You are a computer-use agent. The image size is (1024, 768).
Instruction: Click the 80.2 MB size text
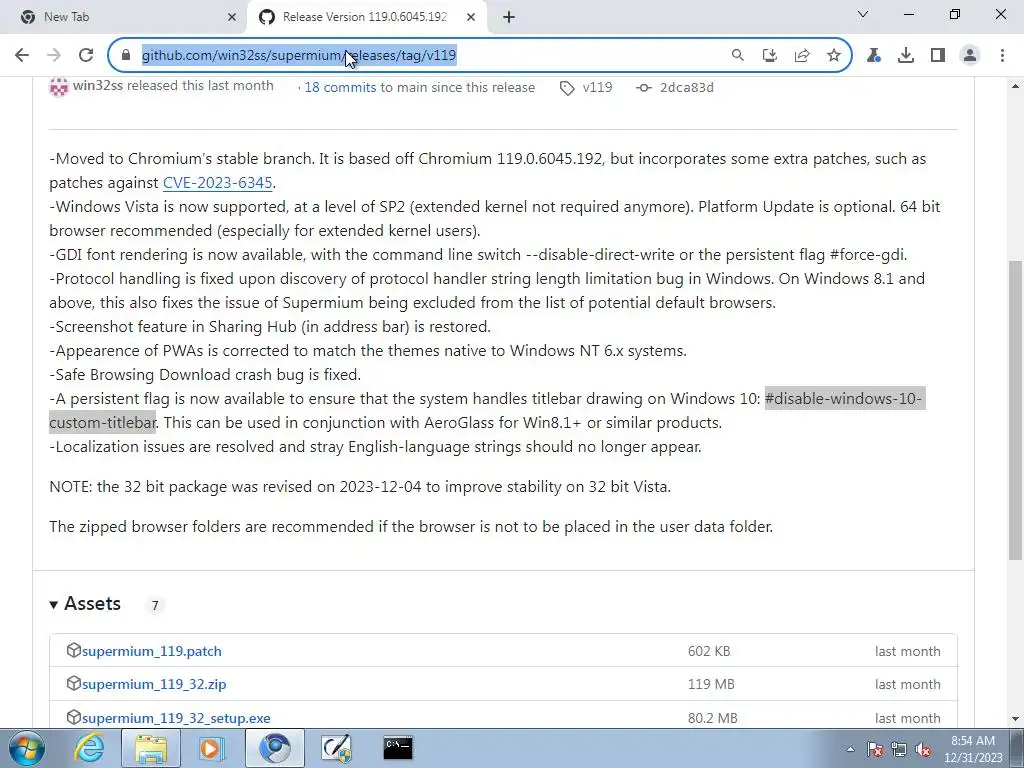click(712, 718)
